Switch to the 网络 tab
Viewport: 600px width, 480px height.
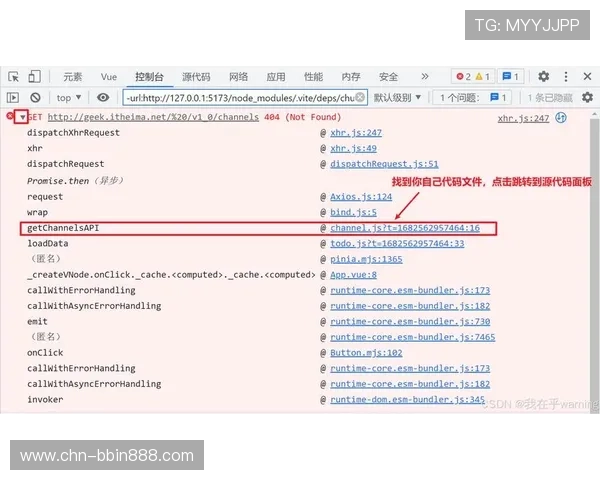tap(238, 76)
